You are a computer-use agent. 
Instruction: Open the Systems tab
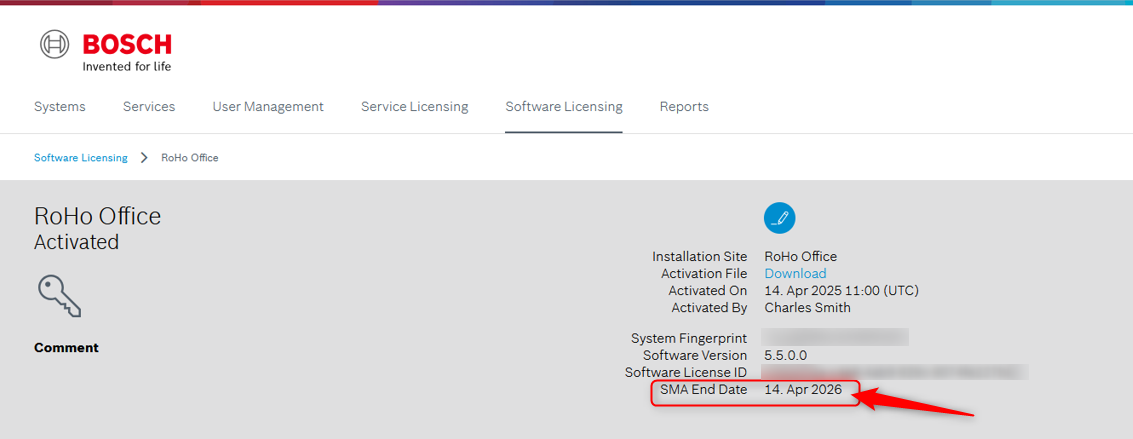pos(60,107)
